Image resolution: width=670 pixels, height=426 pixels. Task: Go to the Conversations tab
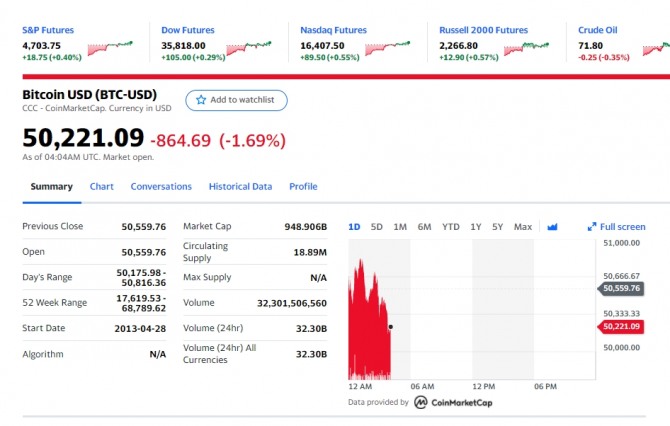pyautogui.click(x=161, y=186)
